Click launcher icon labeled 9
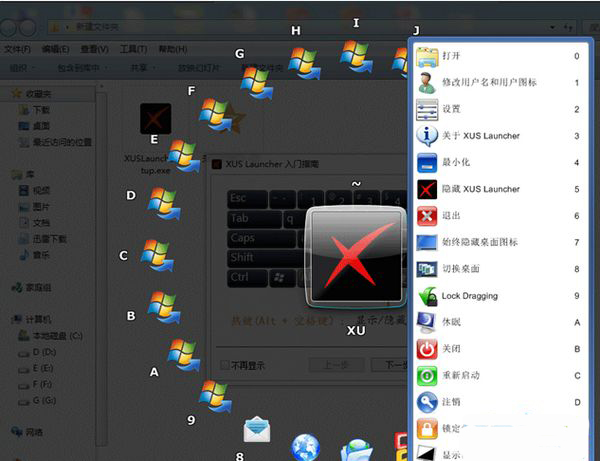 (x=215, y=396)
